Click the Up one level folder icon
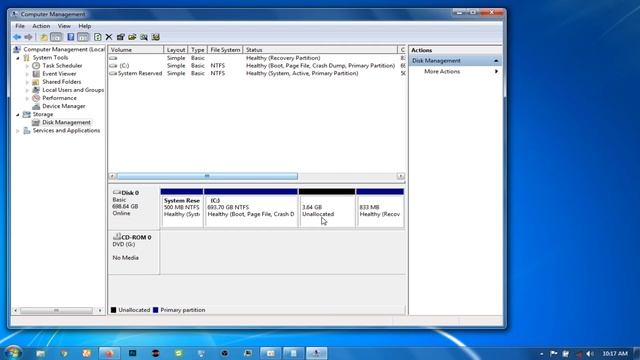Image resolution: width=640 pixels, height=360 pixels. [44, 37]
